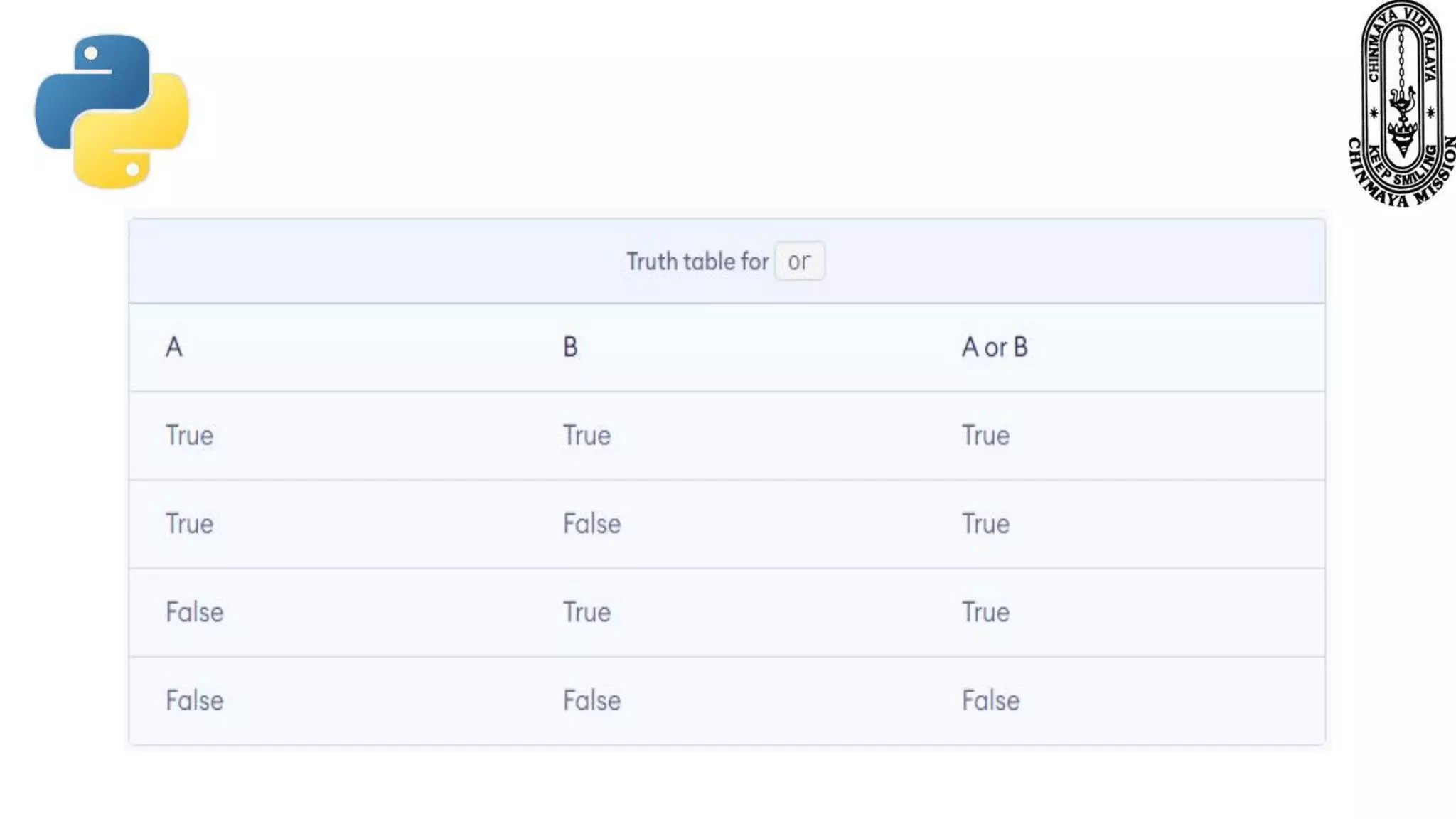The image size is (1456, 819).
Task: Click the 'A or B' column header
Action: [x=995, y=347]
